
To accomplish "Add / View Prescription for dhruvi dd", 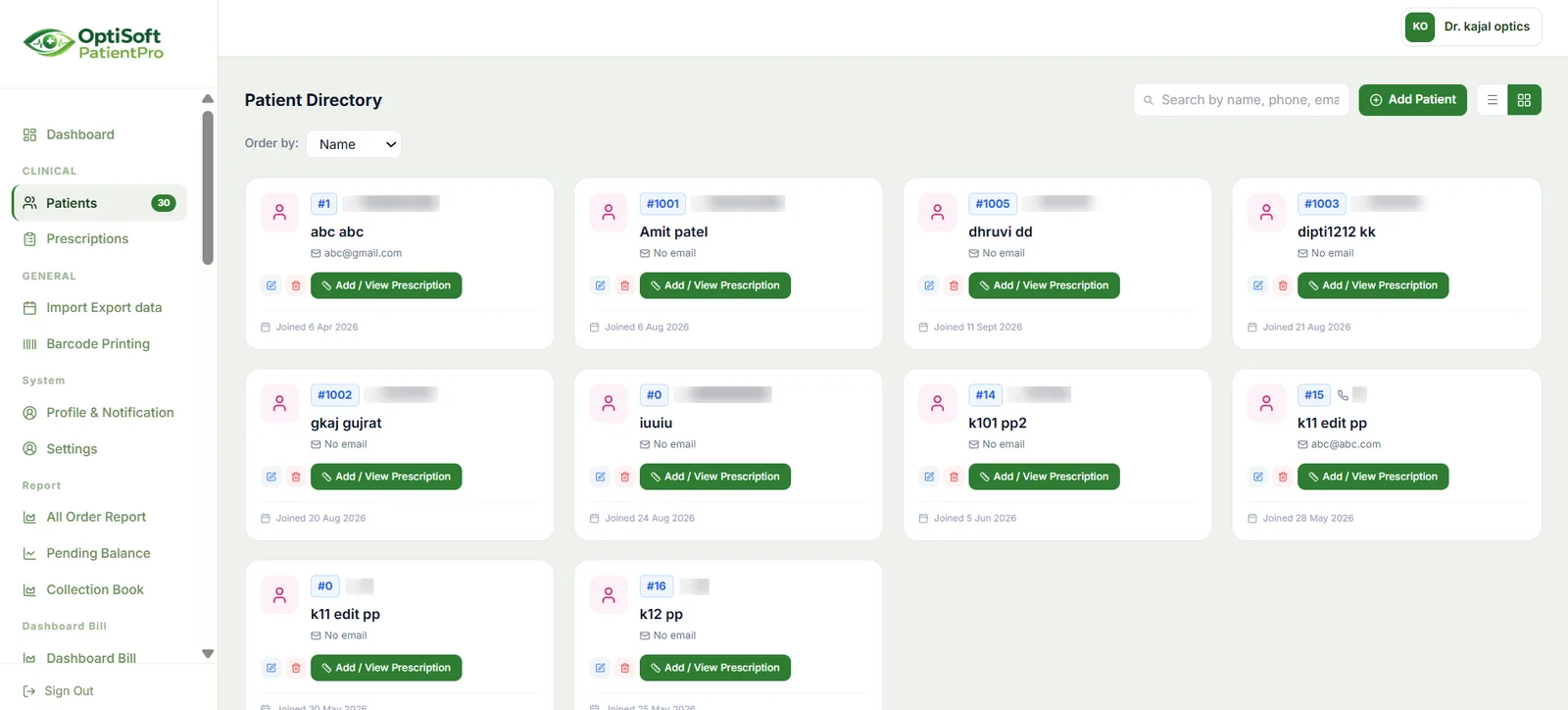I will [x=1044, y=285].
